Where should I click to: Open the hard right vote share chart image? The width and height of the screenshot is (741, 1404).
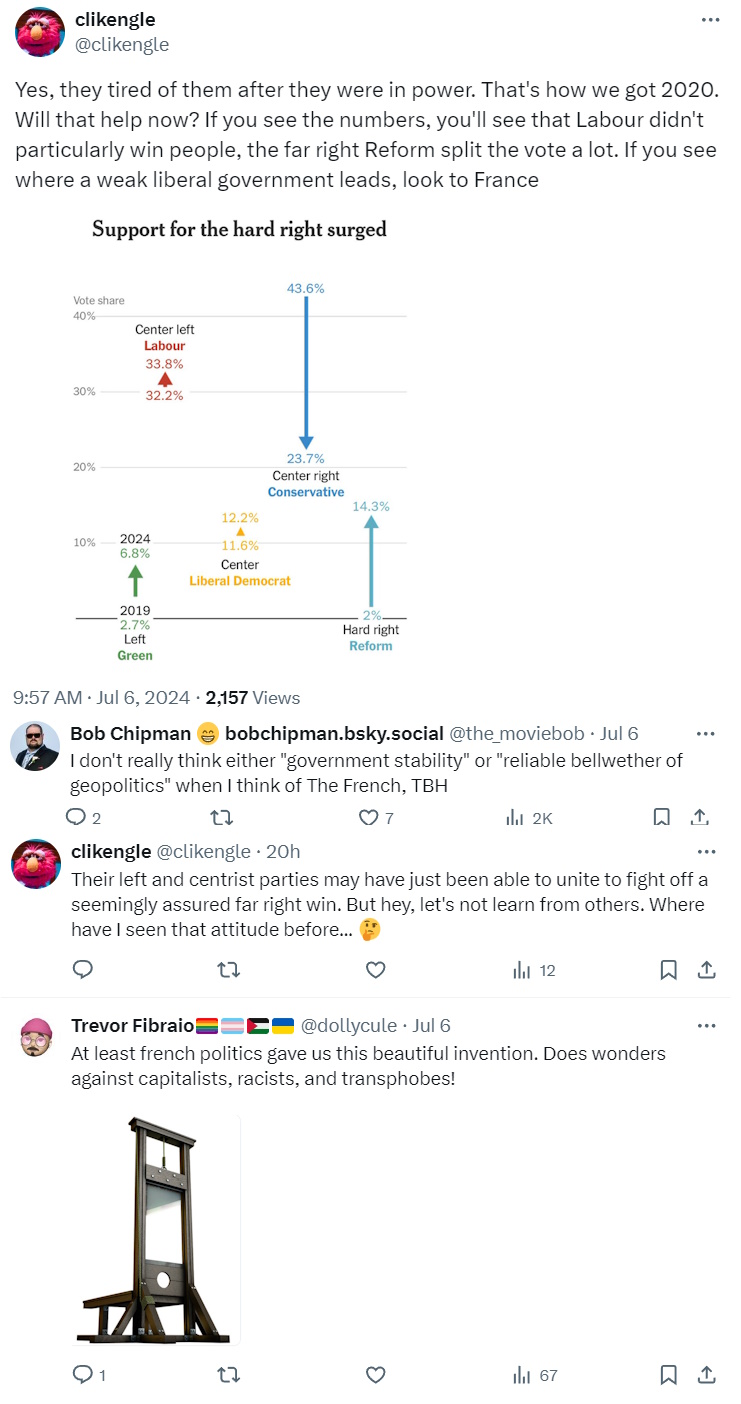pyautogui.click(x=240, y=440)
